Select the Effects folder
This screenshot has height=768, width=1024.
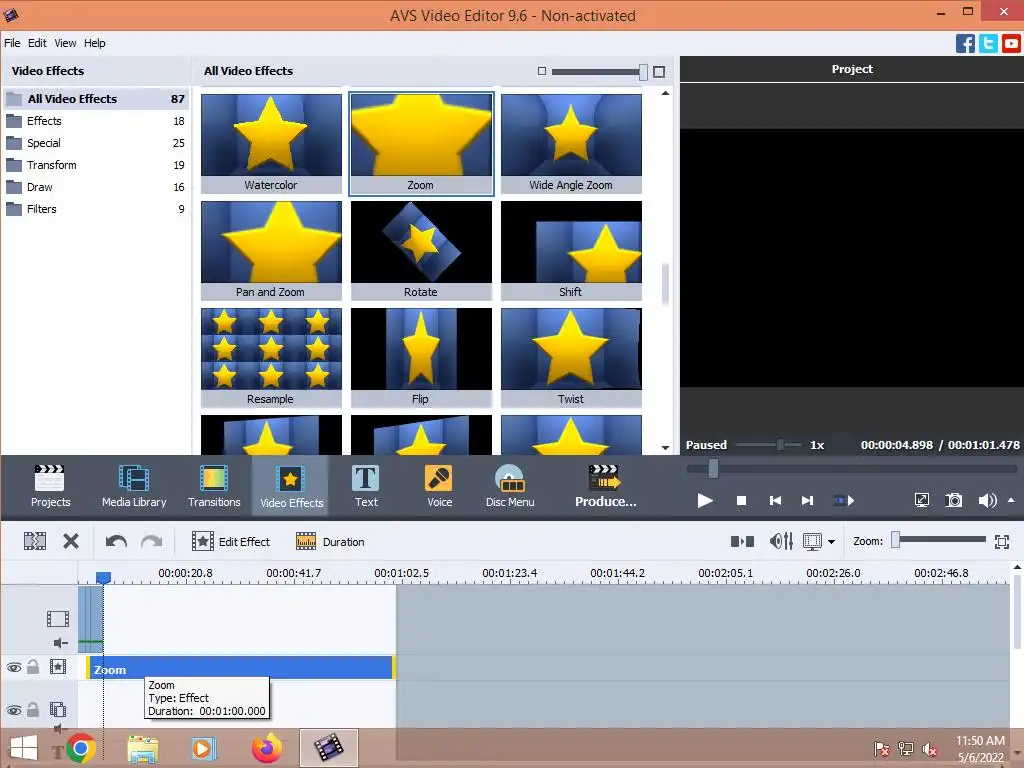click(x=96, y=121)
